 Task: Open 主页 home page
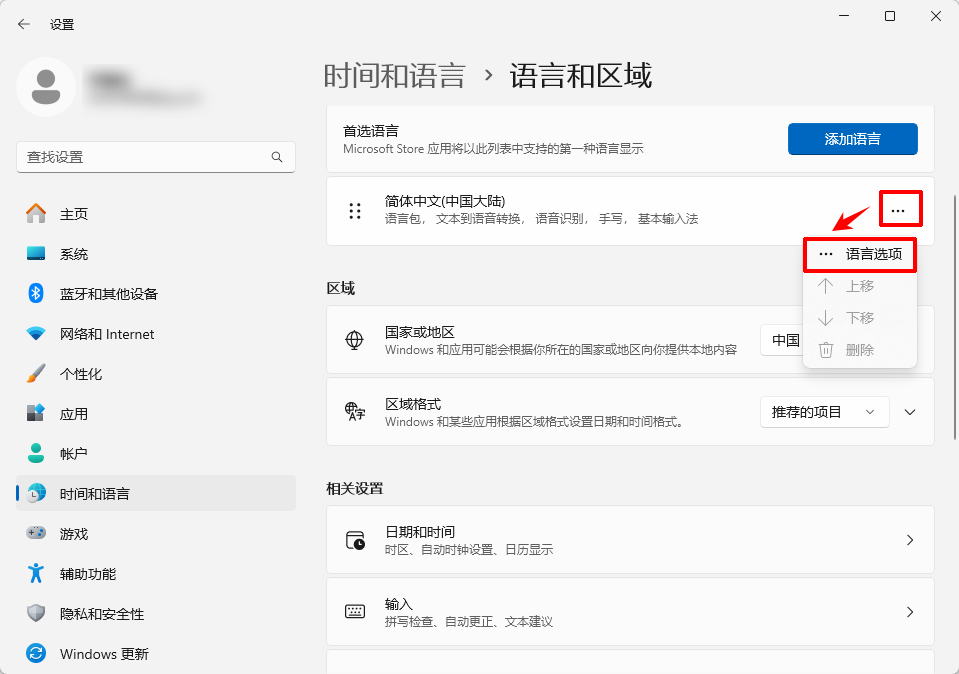point(156,214)
